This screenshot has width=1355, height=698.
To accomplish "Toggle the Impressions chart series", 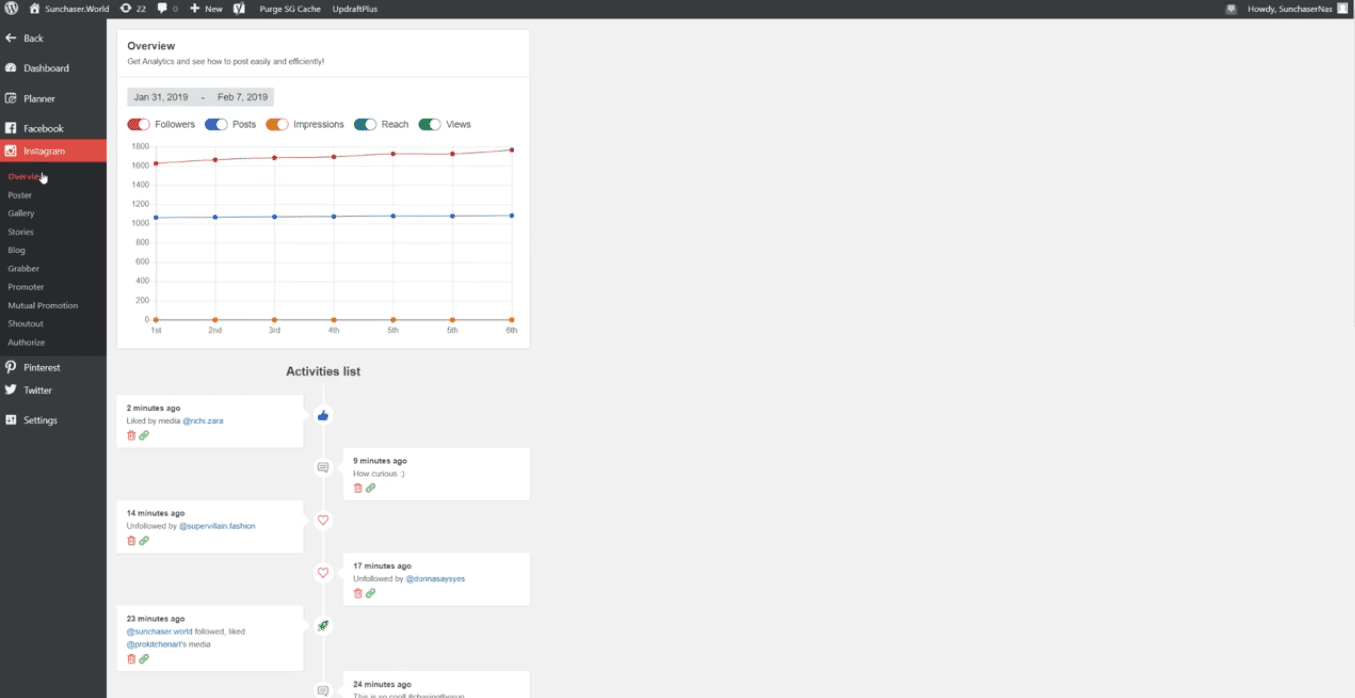I will [277, 125].
